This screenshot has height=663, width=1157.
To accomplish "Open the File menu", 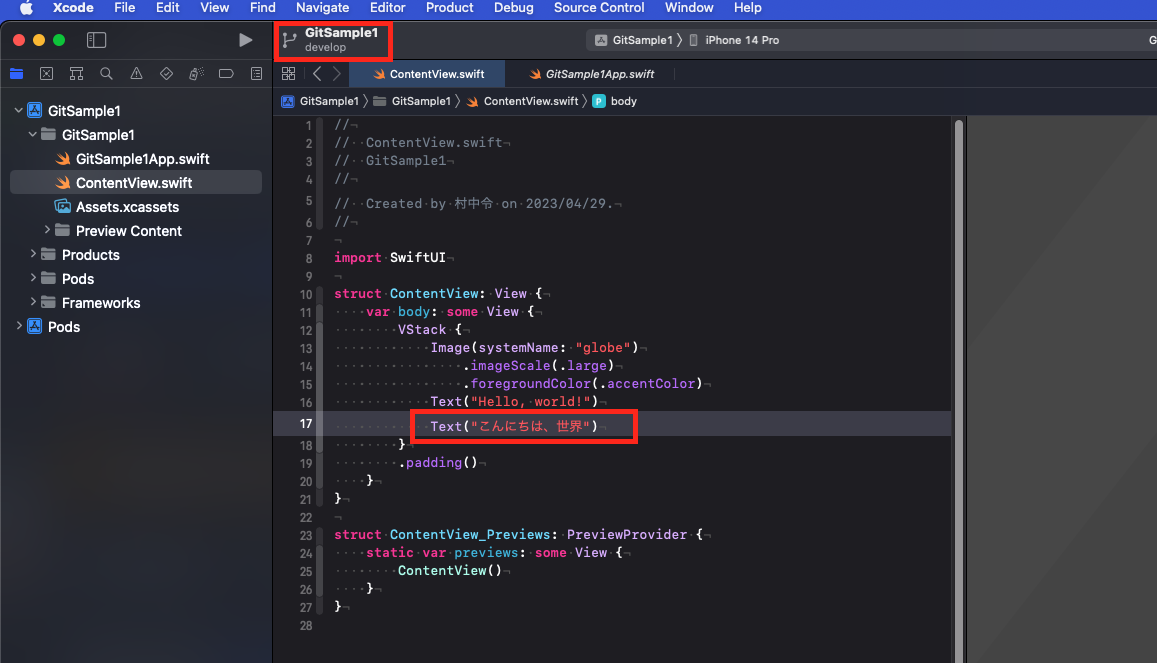I will pyautogui.click(x=125, y=7).
